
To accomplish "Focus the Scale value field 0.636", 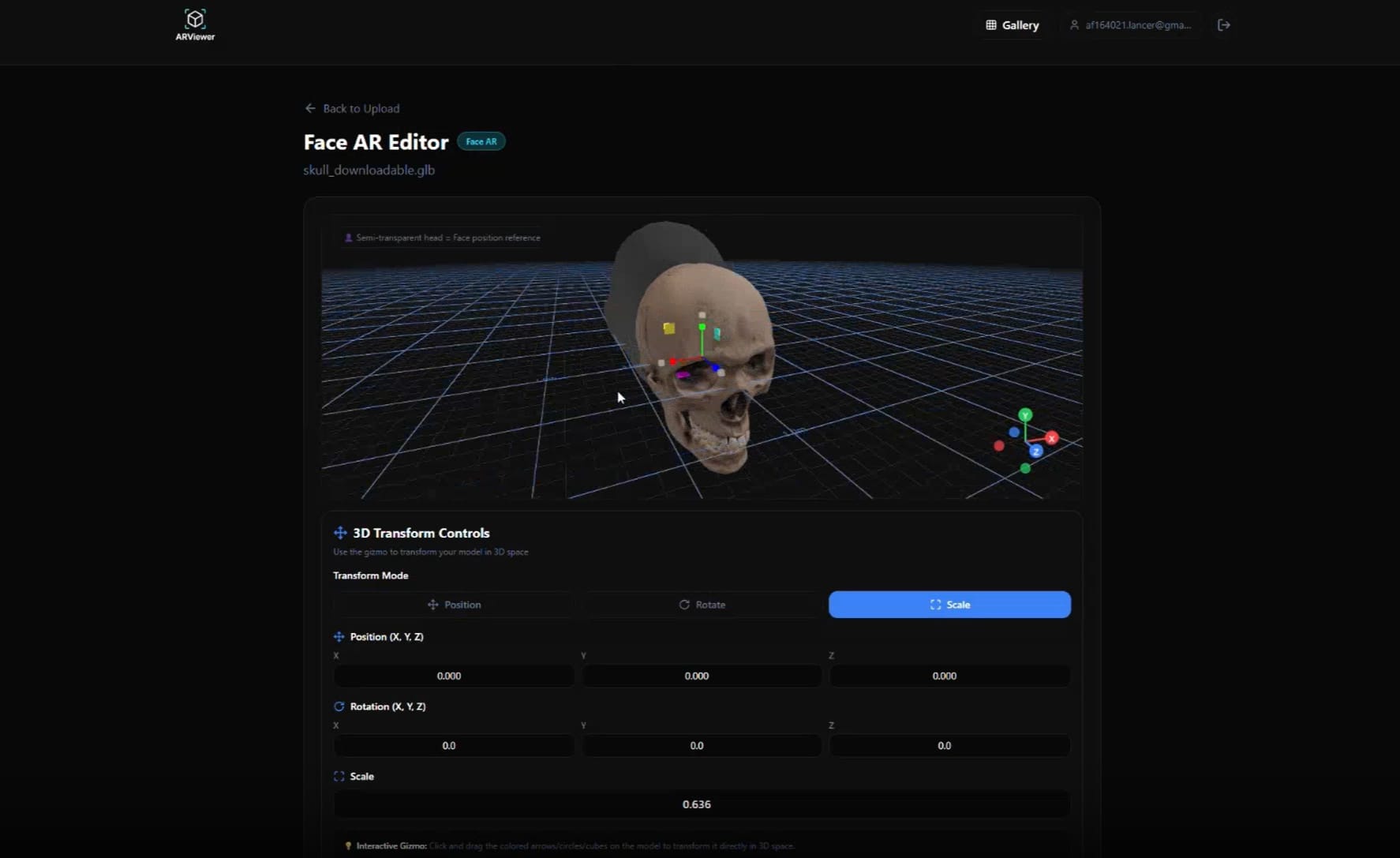I will 702,804.
